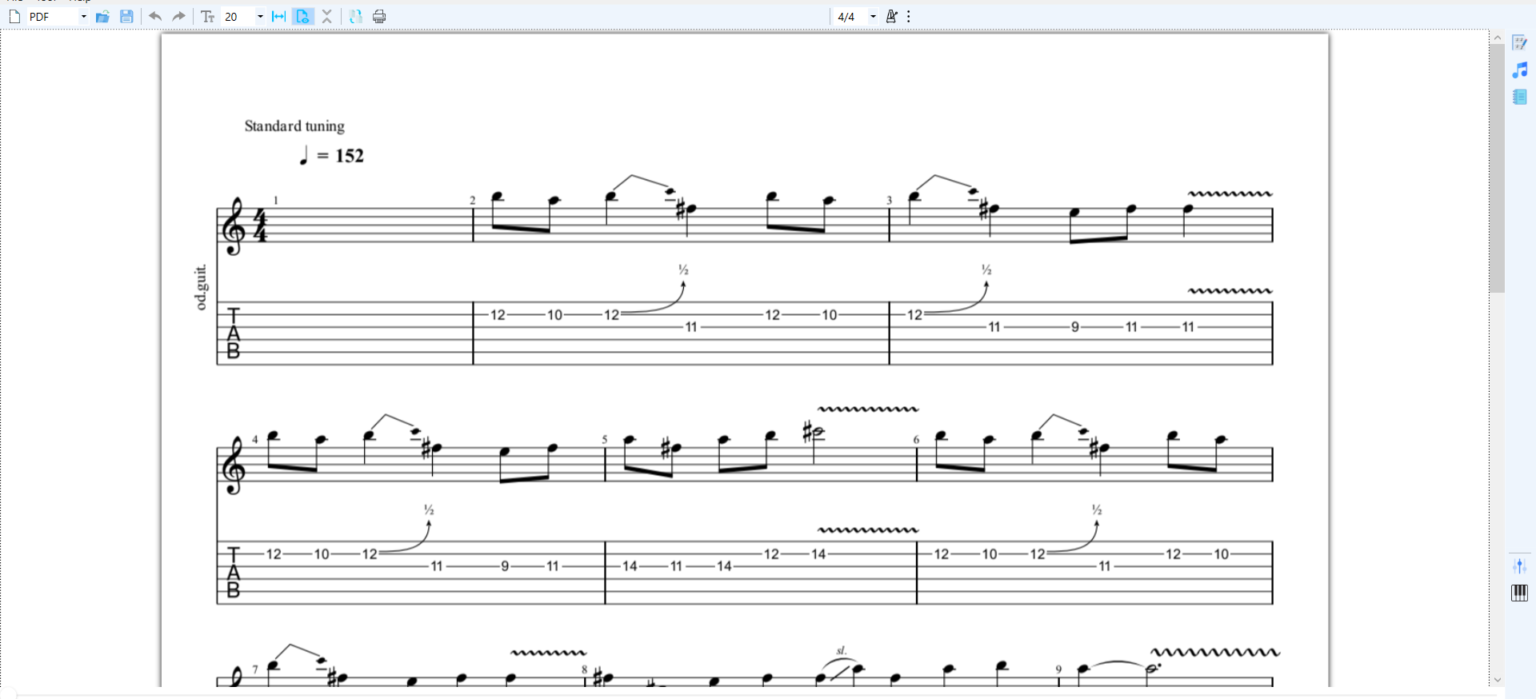This screenshot has width=1536, height=699.
Task: Print the guitar tab
Action: point(379,16)
